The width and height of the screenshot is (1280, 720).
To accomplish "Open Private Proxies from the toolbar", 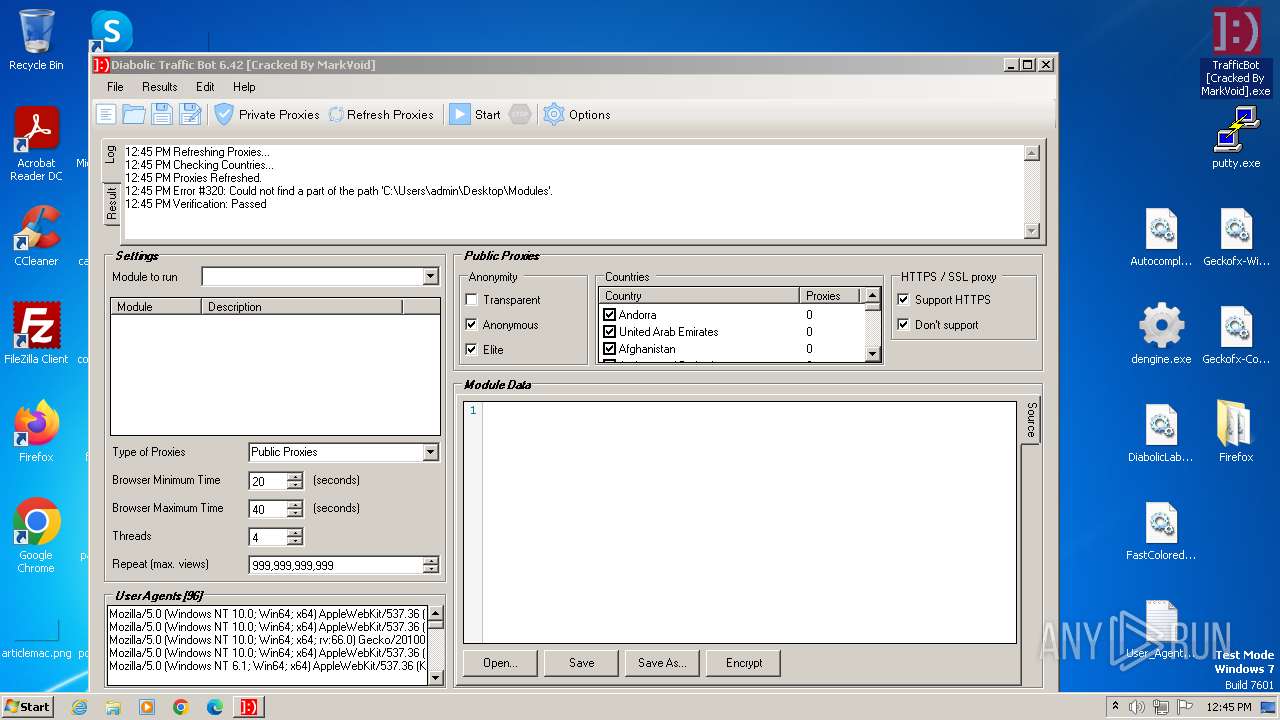I will (x=267, y=114).
